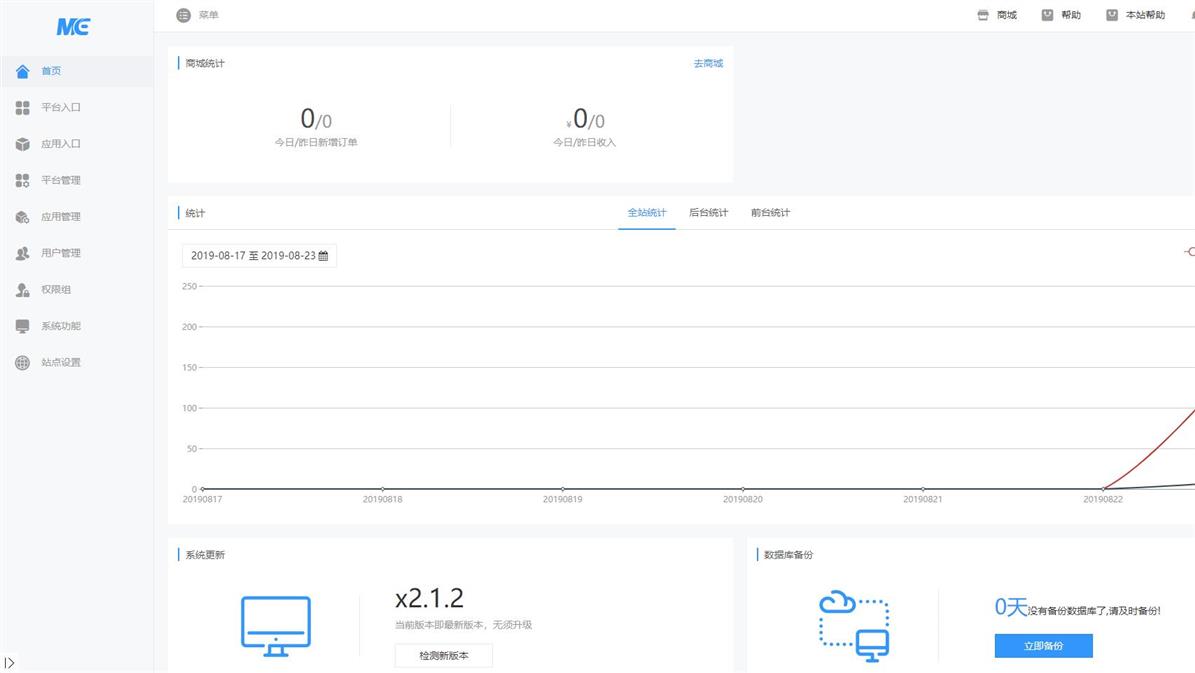Select the 平台管理 icon in the sidebar

23,181
